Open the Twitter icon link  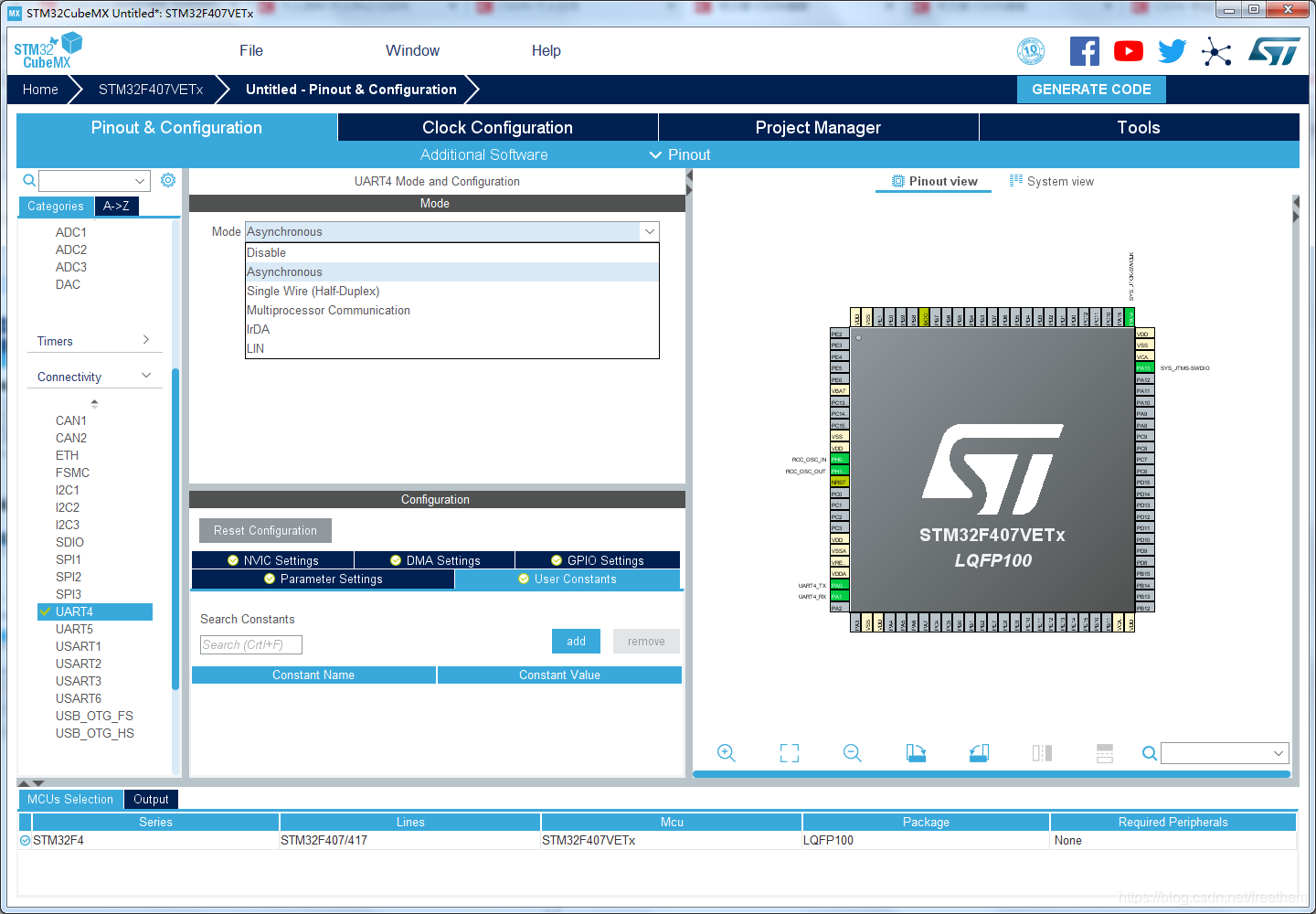[1172, 51]
